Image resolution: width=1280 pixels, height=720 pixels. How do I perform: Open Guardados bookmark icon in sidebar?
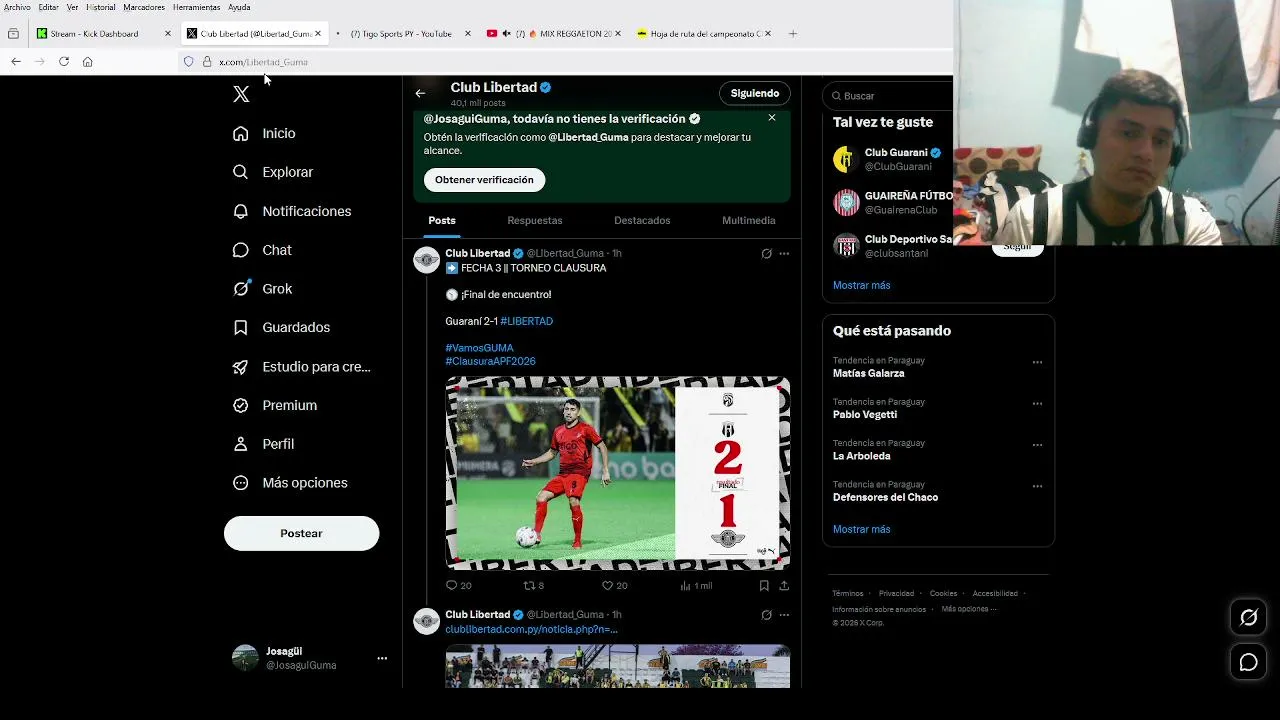(240, 327)
